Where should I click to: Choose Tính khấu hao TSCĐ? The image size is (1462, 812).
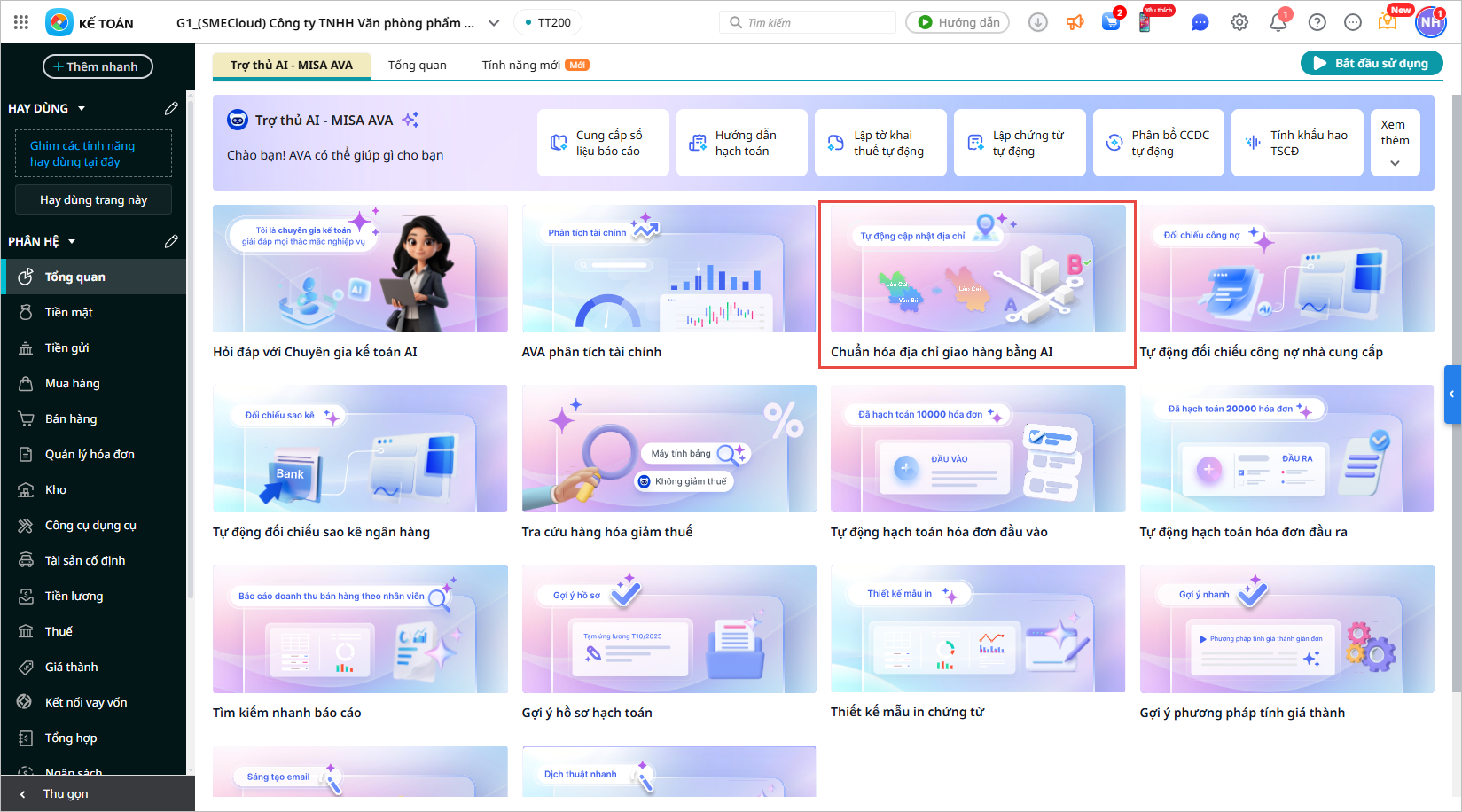click(x=1298, y=143)
